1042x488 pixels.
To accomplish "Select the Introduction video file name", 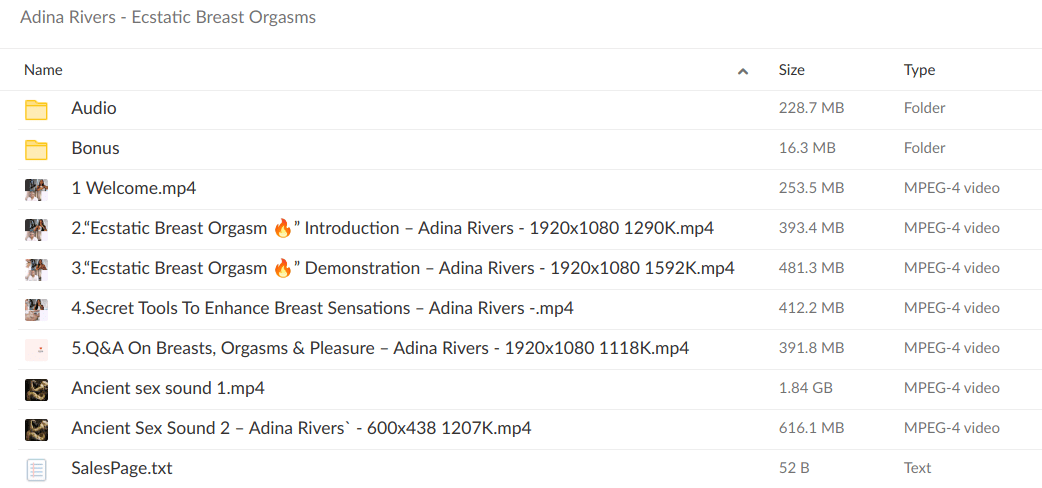I will (392, 228).
